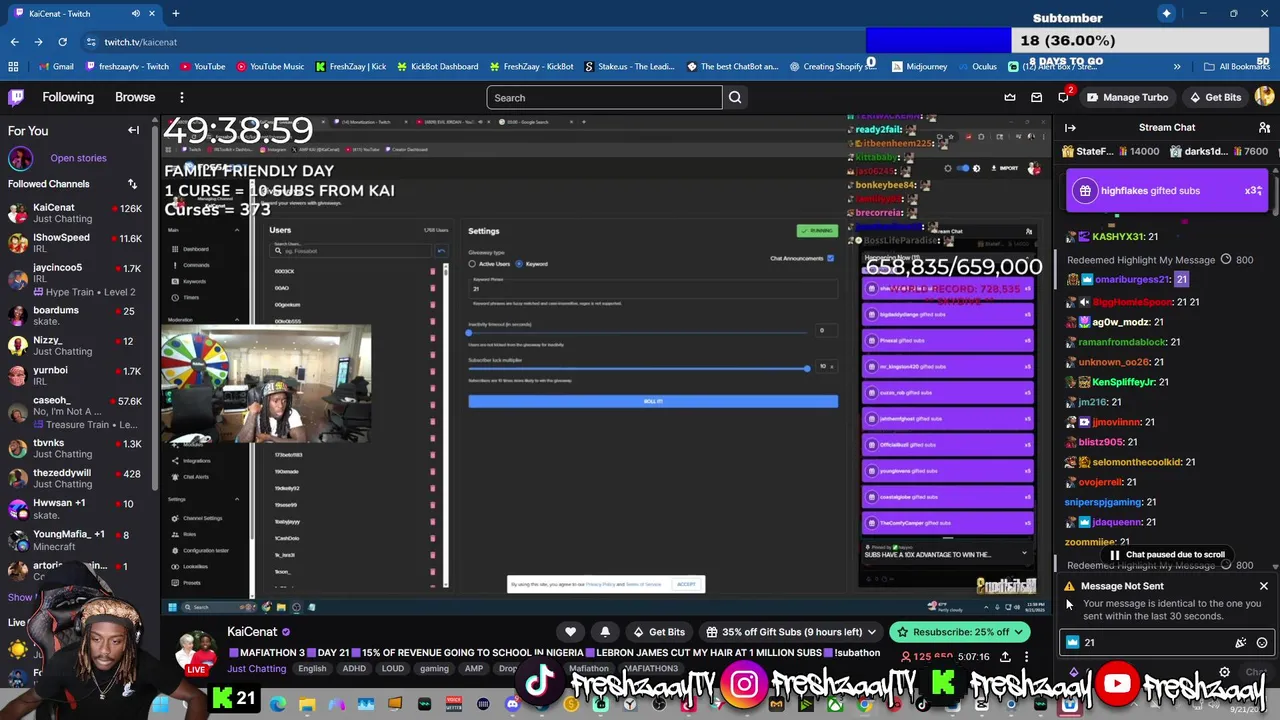This screenshot has width=1280, height=720.
Task: Open the whispers envelope icon
Action: pyautogui.click(x=1037, y=97)
